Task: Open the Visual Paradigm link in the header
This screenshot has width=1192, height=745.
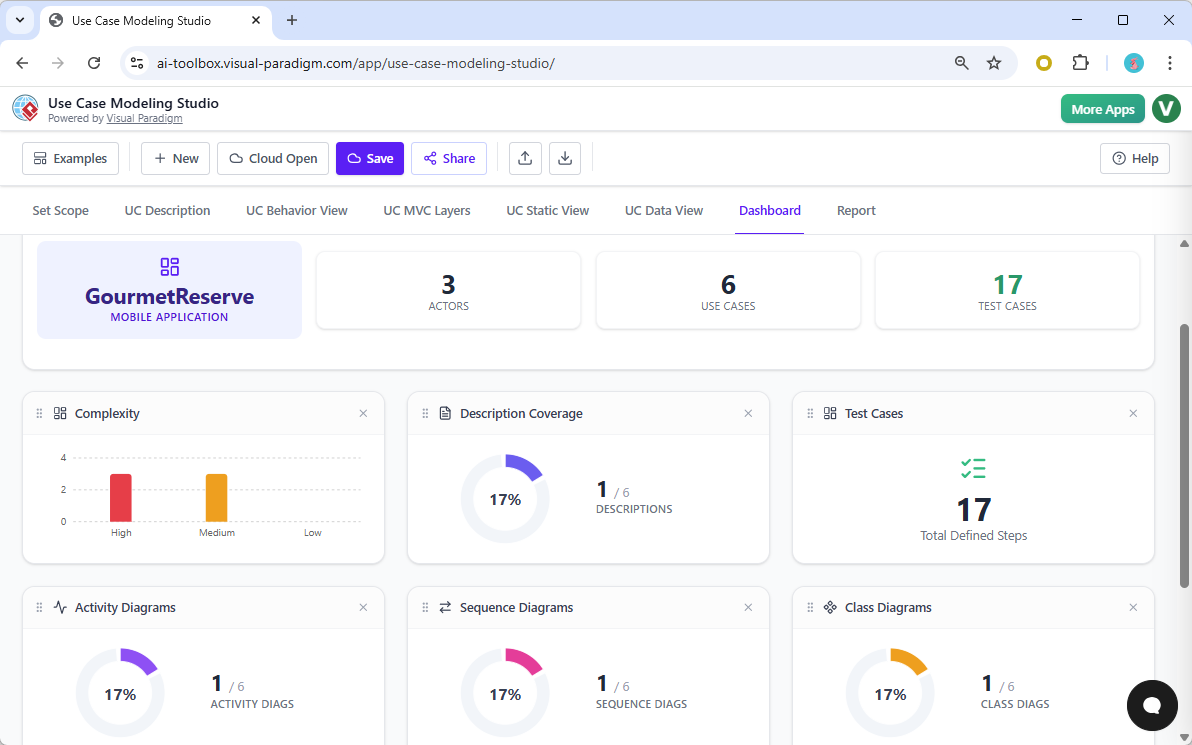Action: coord(144,117)
